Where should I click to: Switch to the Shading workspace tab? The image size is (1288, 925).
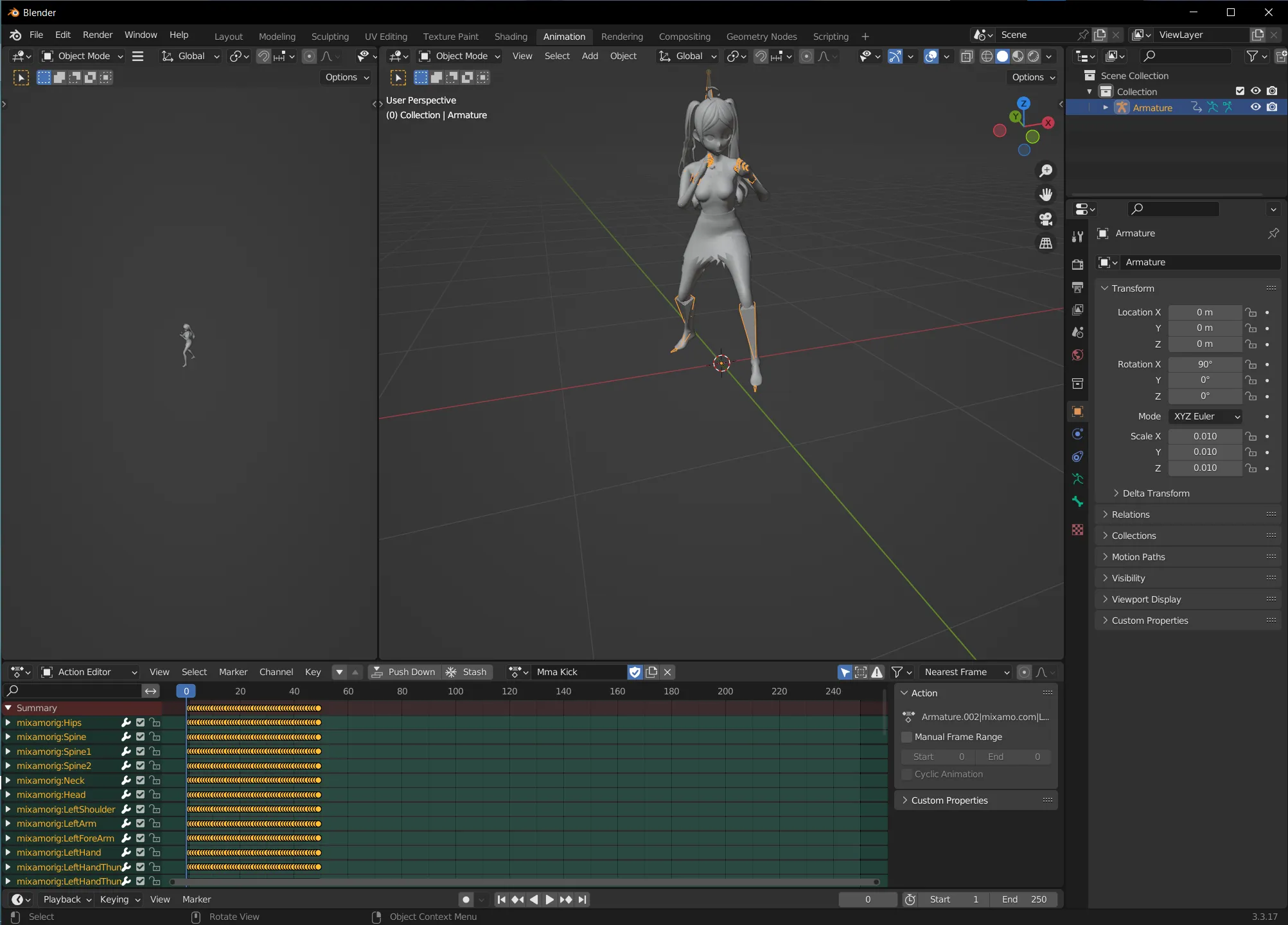pos(511,37)
